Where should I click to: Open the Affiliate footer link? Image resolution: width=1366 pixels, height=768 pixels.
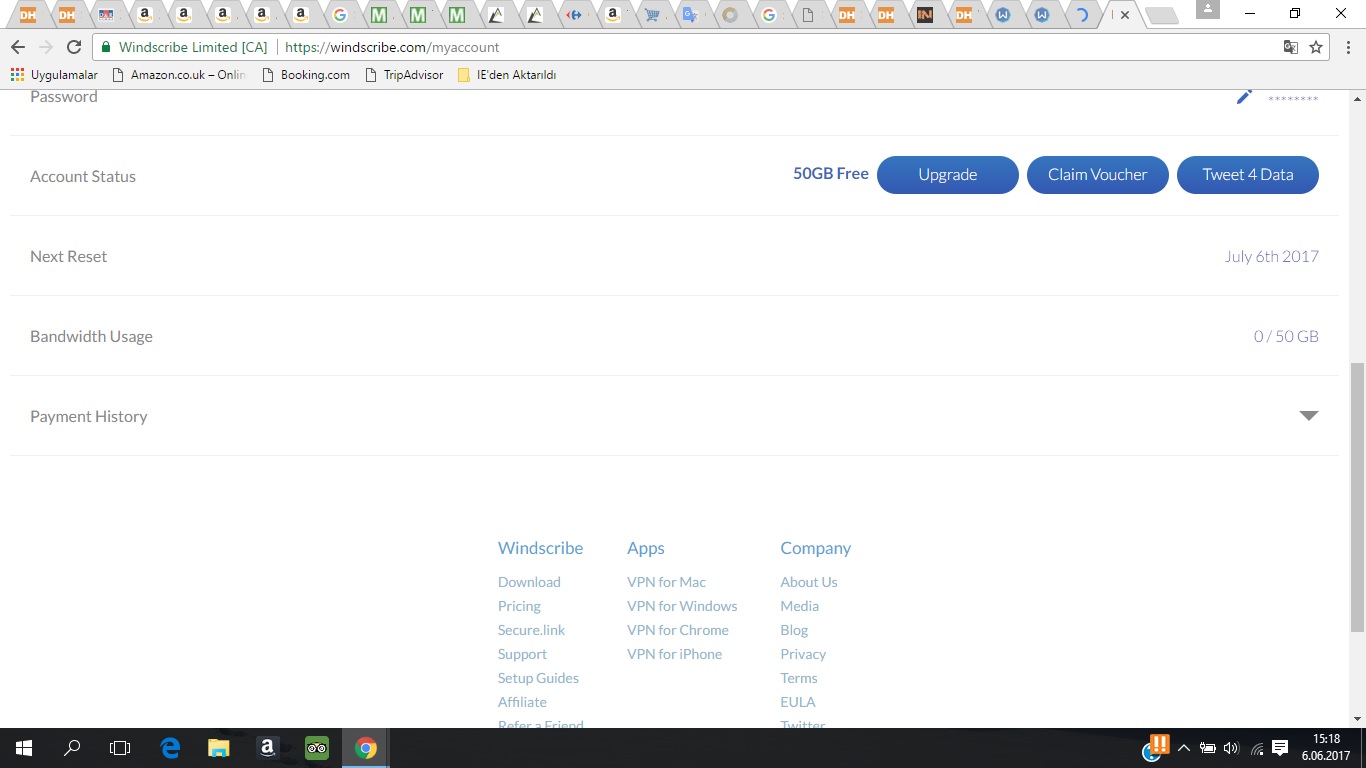tap(522, 702)
